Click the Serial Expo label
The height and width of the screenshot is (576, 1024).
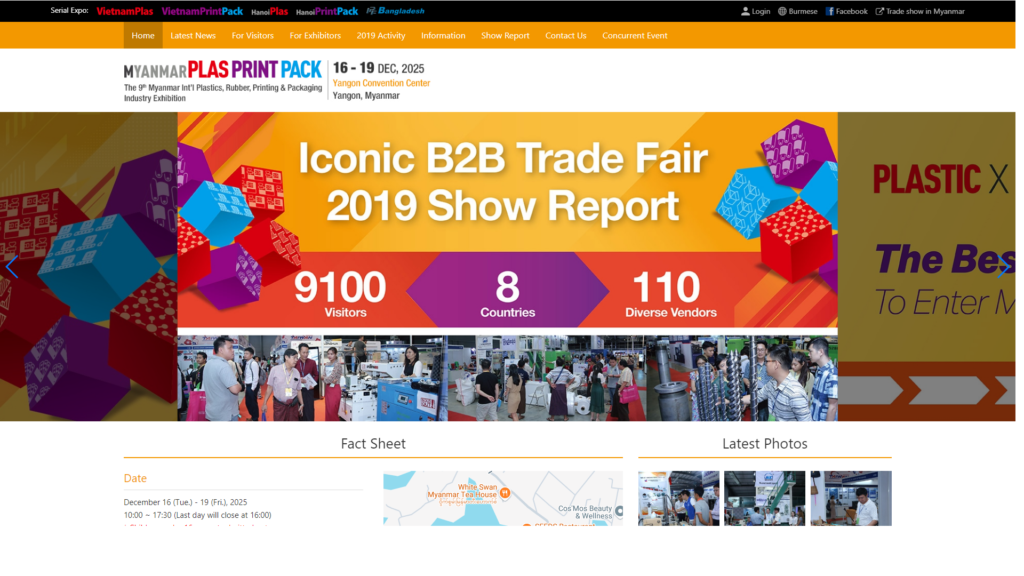[69, 10]
